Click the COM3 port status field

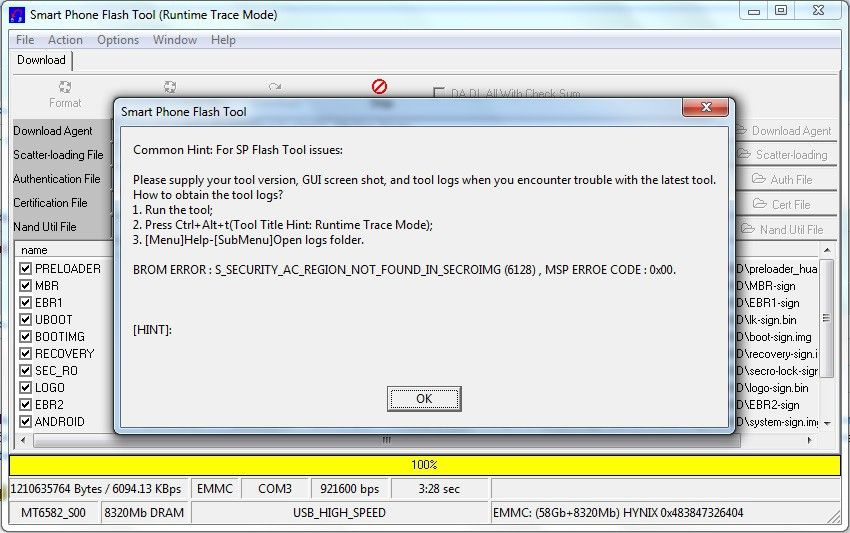click(274, 489)
